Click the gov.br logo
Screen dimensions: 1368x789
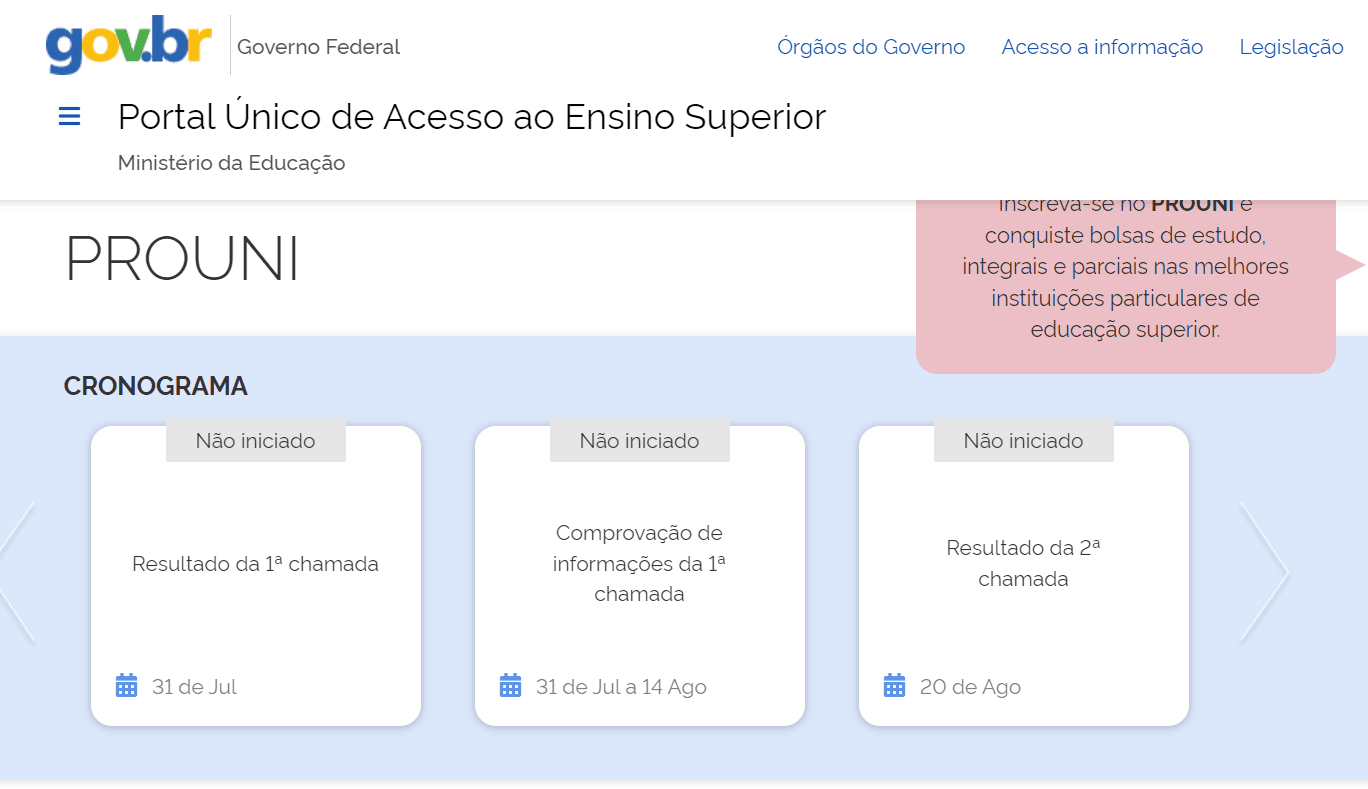129,44
